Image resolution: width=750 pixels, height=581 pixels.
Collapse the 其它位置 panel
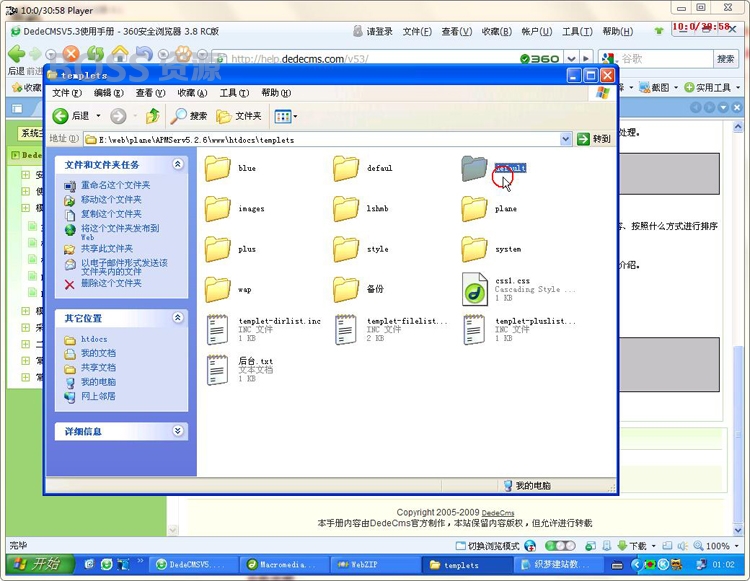point(178,318)
